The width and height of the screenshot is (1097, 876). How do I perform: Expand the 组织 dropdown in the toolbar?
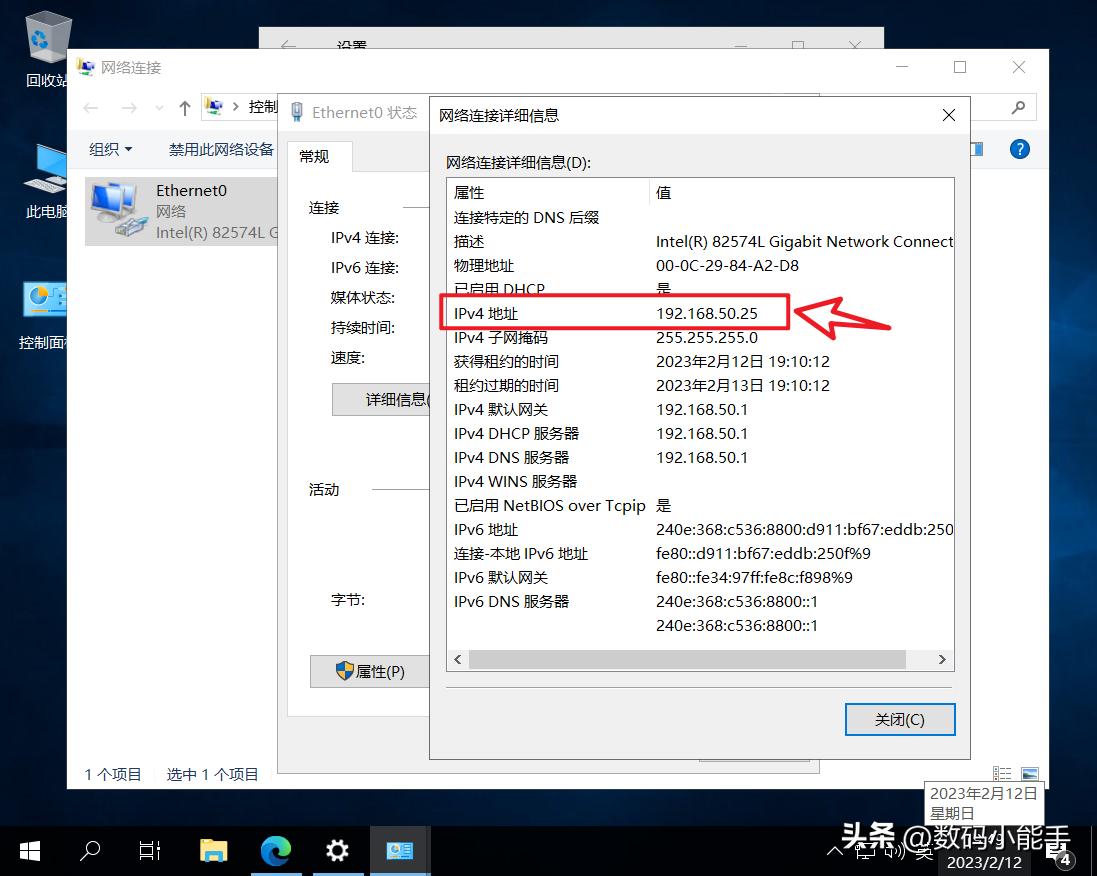(x=109, y=148)
